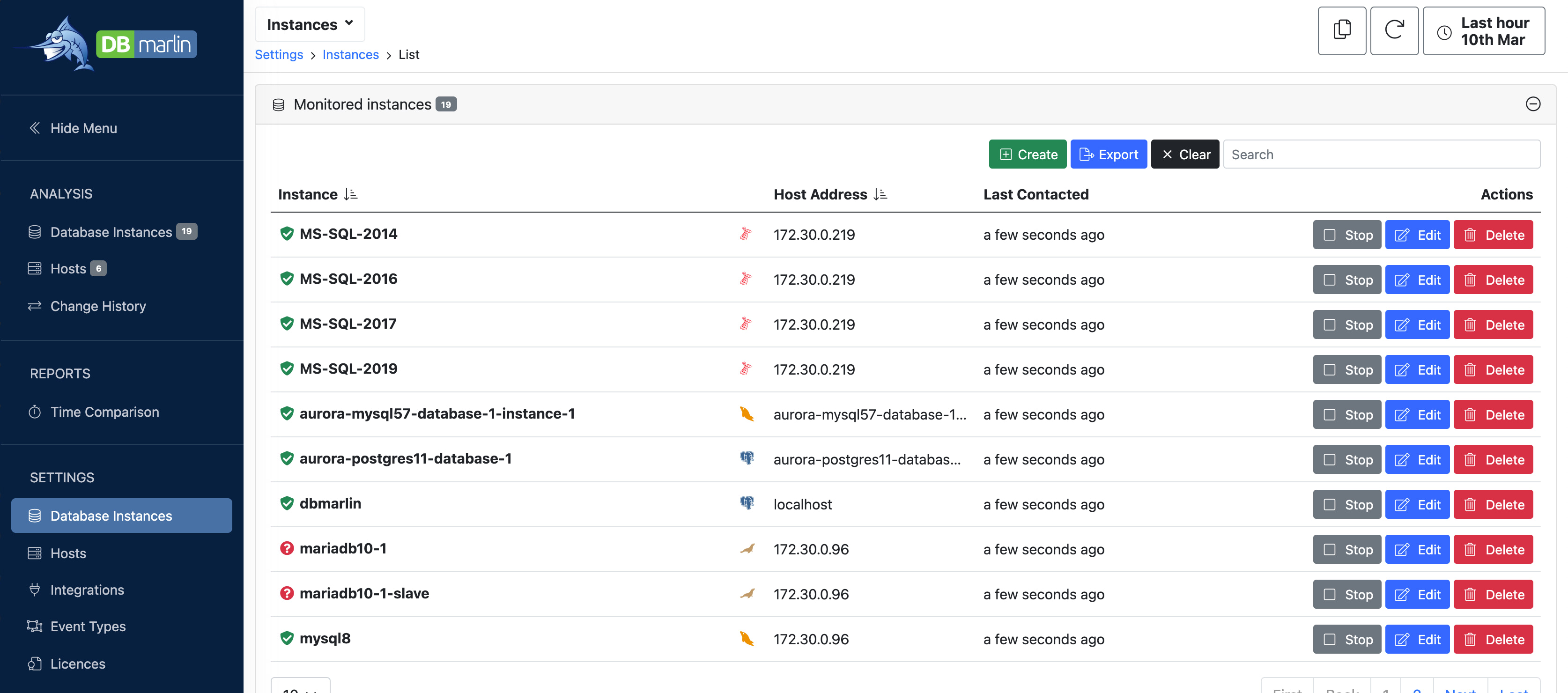1568x693 pixels.
Task: Delete the aurora-postgres11-database-1 instance
Action: pyautogui.click(x=1492, y=459)
